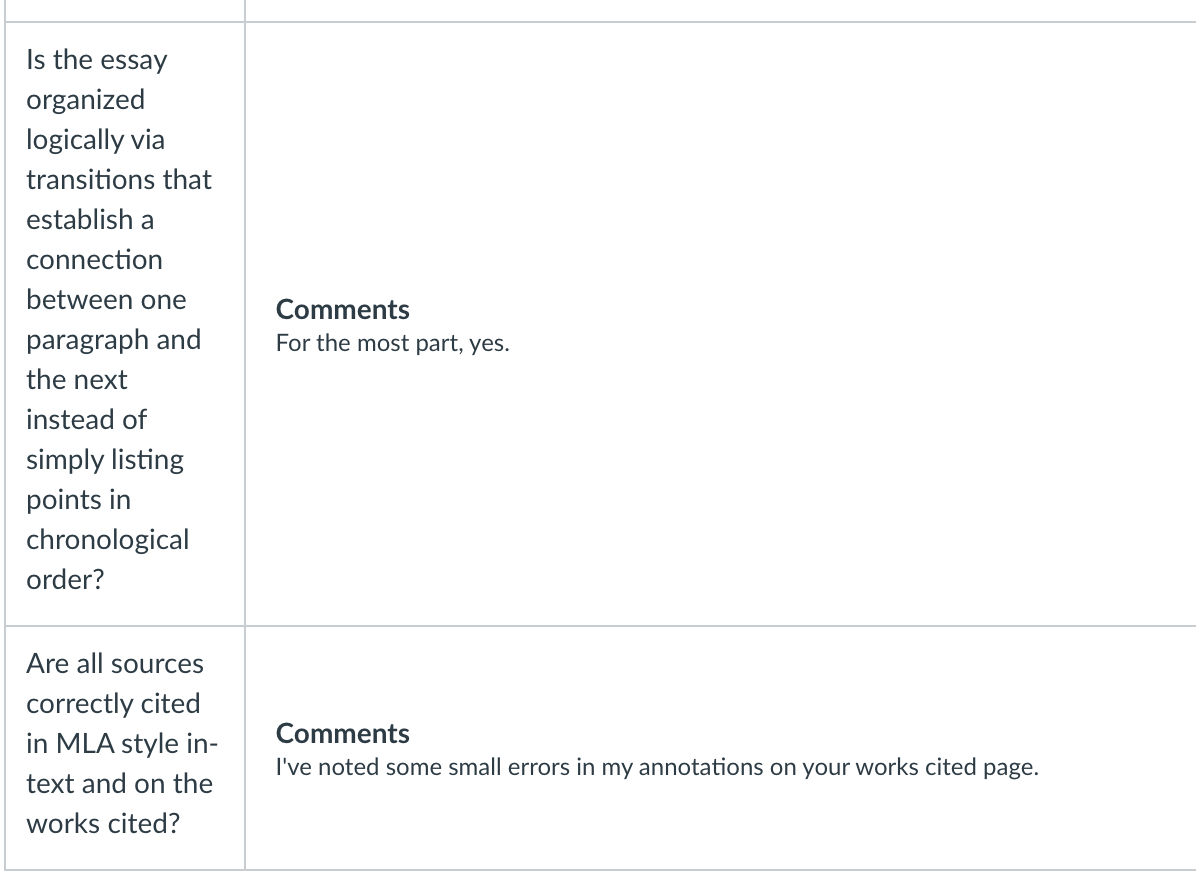Viewport: 1196px width, 872px height.
Task: Click the Comments heading beside essay organization criterion
Action: (342, 310)
